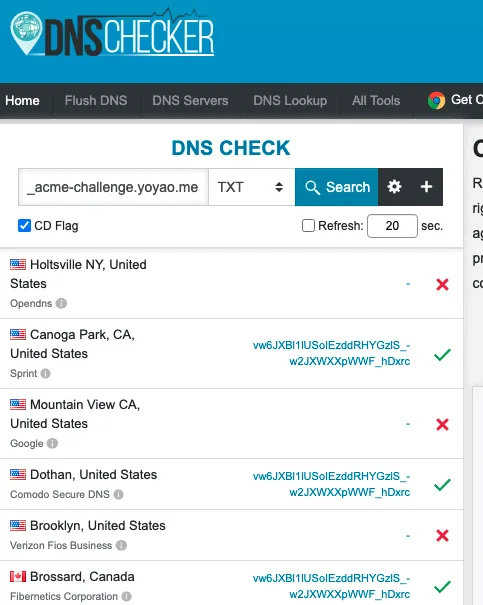The height and width of the screenshot is (605, 483).
Task: Click the Canoga Park, CA location text
Action: (x=73, y=344)
